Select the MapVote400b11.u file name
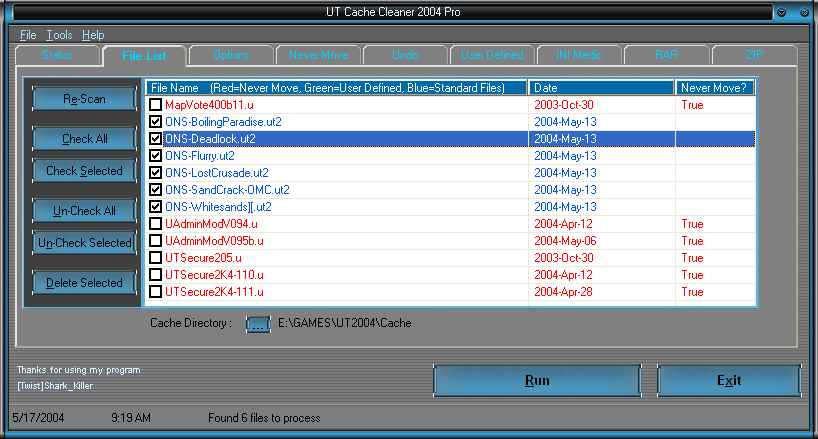 209,105
